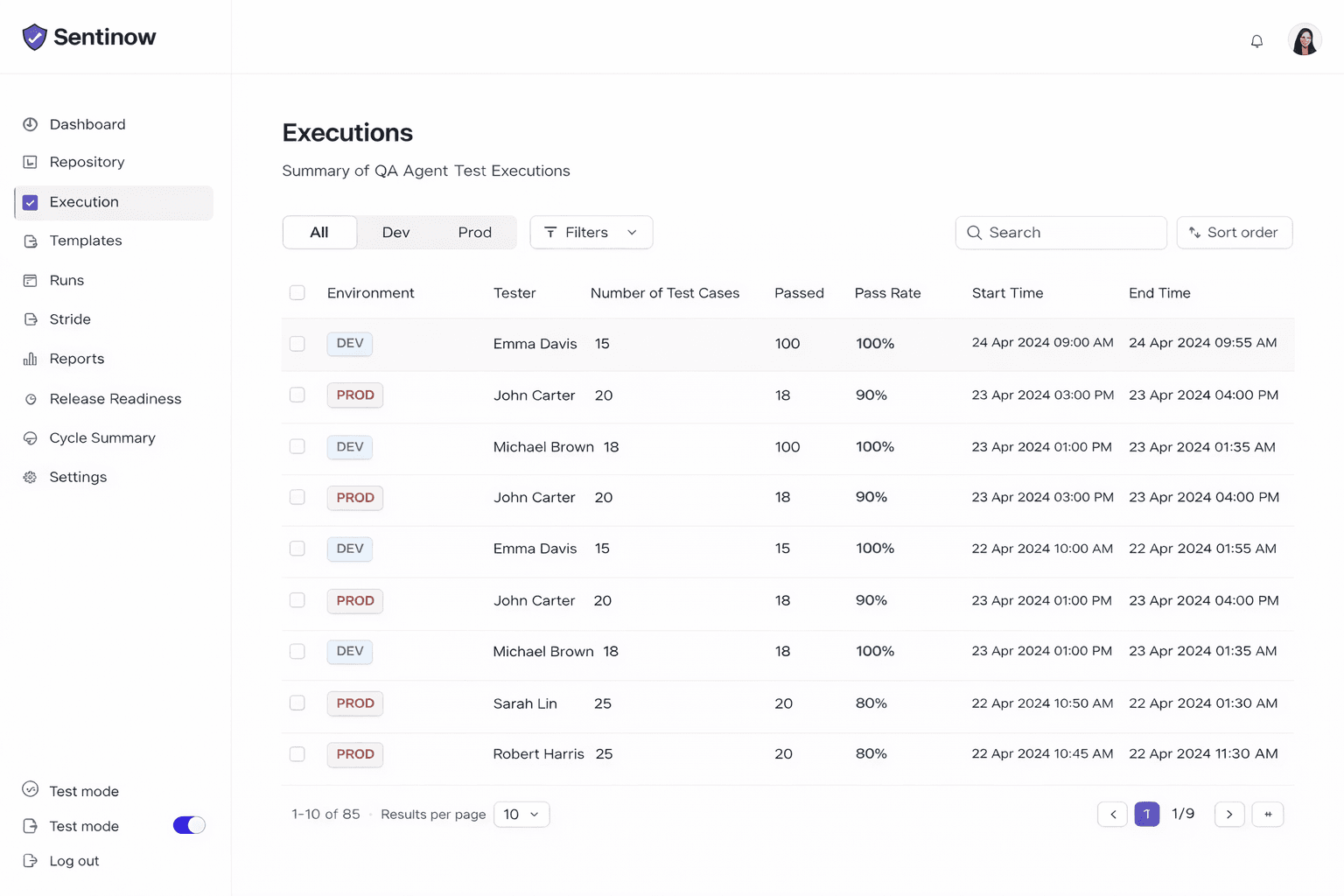This screenshot has width=1344, height=896.
Task: Check the select-all header checkbox
Action: (297, 293)
